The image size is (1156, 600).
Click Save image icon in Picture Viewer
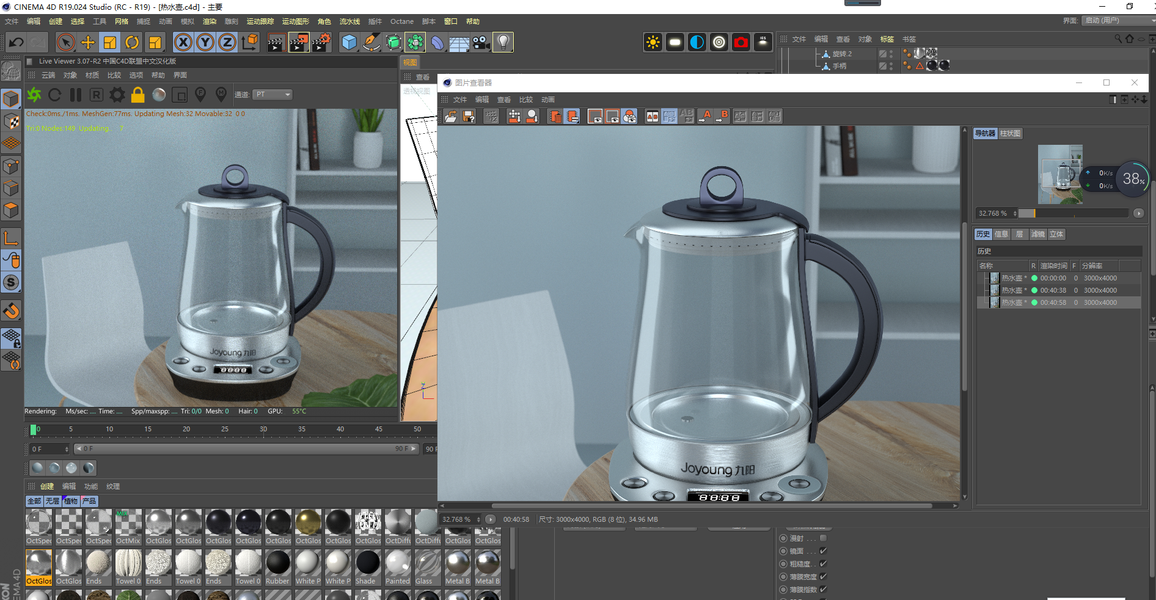pyautogui.click(x=468, y=116)
